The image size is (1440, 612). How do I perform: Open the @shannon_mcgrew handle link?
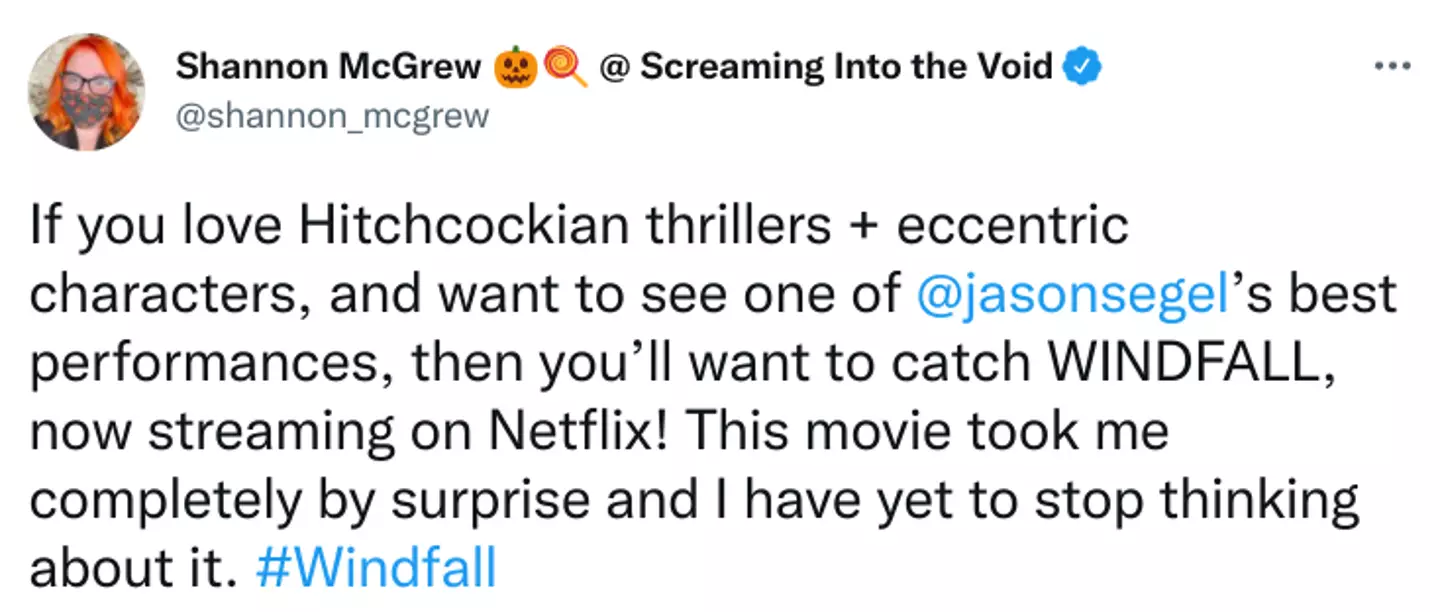point(333,116)
